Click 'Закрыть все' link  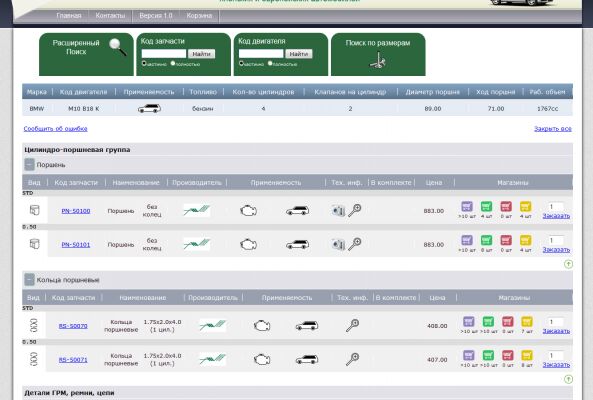click(x=553, y=129)
